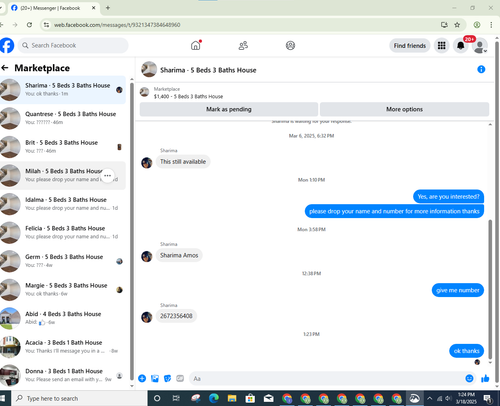The height and width of the screenshot is (406, 500).
Task: Open Chrome profile icon in toolbar
Action: (477, 25)
